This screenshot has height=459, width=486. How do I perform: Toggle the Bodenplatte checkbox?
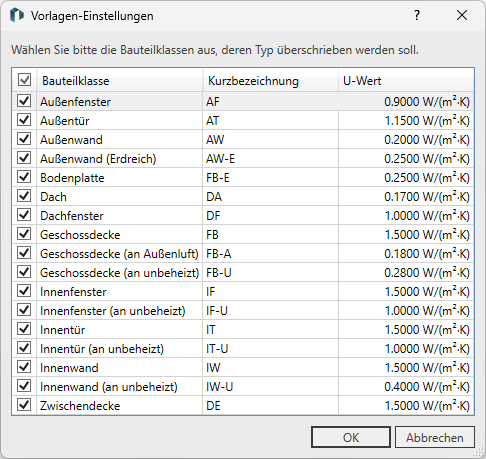[x=24, y=177]
